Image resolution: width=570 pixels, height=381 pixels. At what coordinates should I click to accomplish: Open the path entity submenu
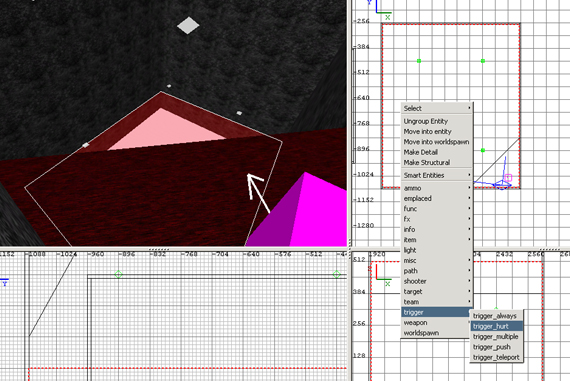tap(437, 271)
